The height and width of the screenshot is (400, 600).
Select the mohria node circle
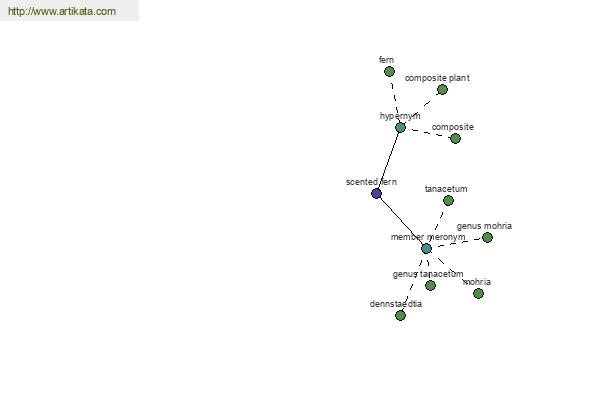478,293
